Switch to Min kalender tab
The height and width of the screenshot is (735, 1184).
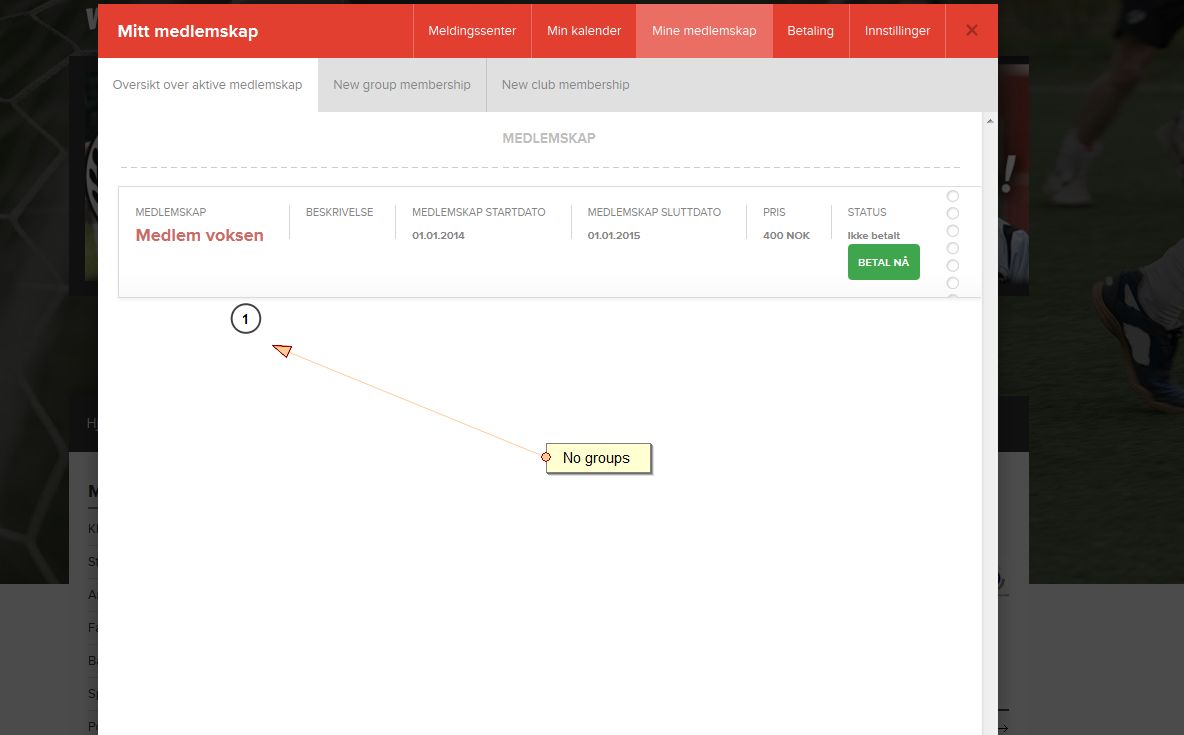click(x=584, y=31)
